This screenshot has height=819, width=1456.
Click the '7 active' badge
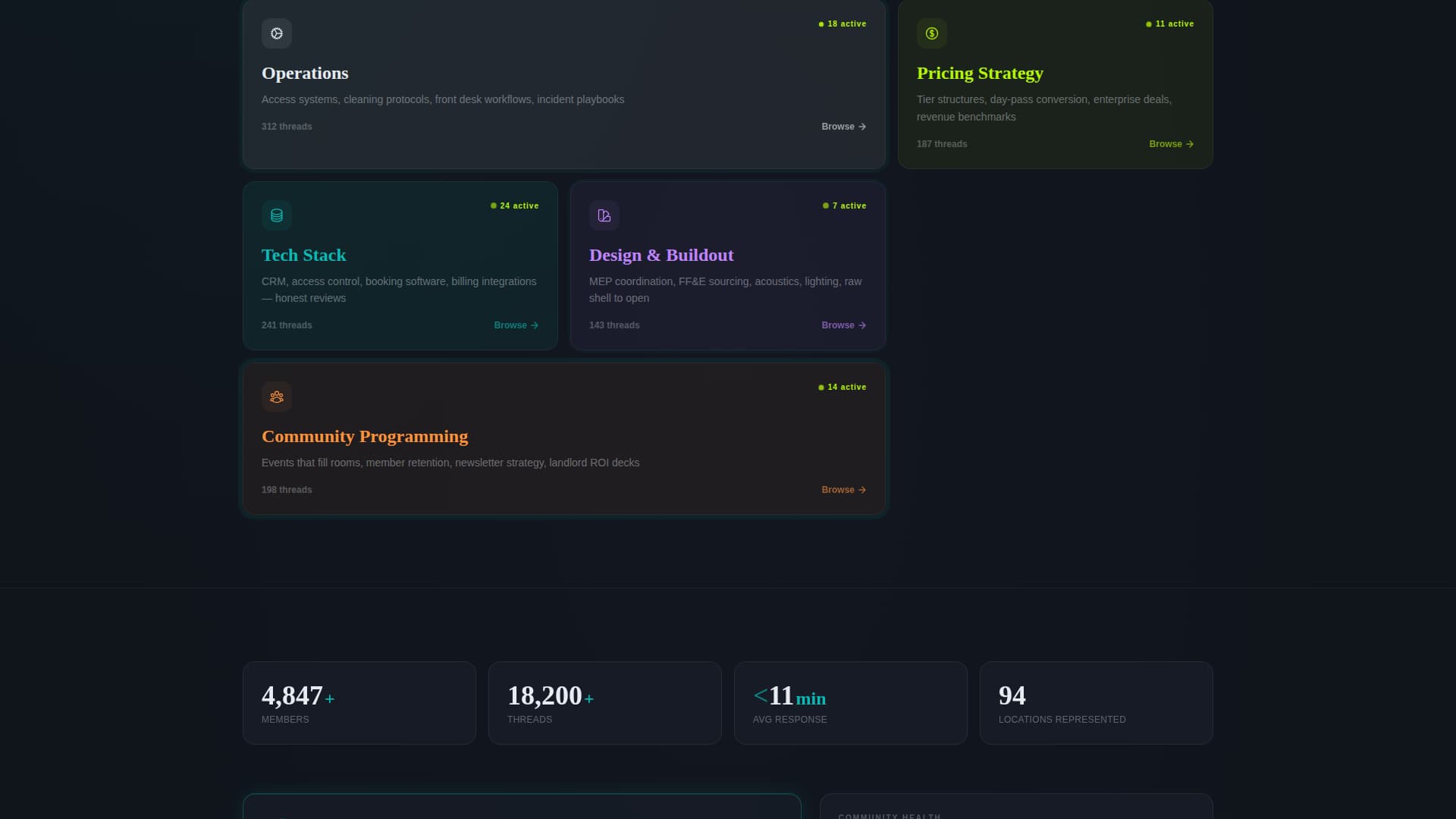tap(845, 206)
